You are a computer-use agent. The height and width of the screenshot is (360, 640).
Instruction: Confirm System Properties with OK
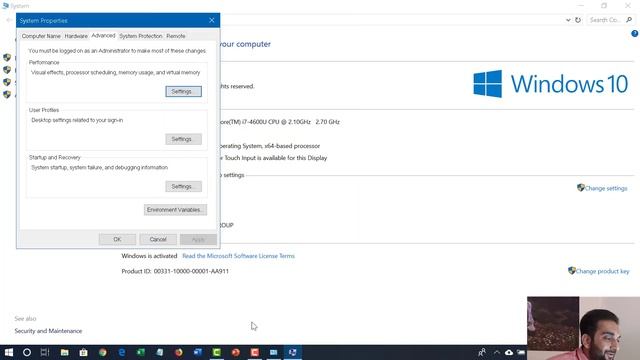point(117,239)
